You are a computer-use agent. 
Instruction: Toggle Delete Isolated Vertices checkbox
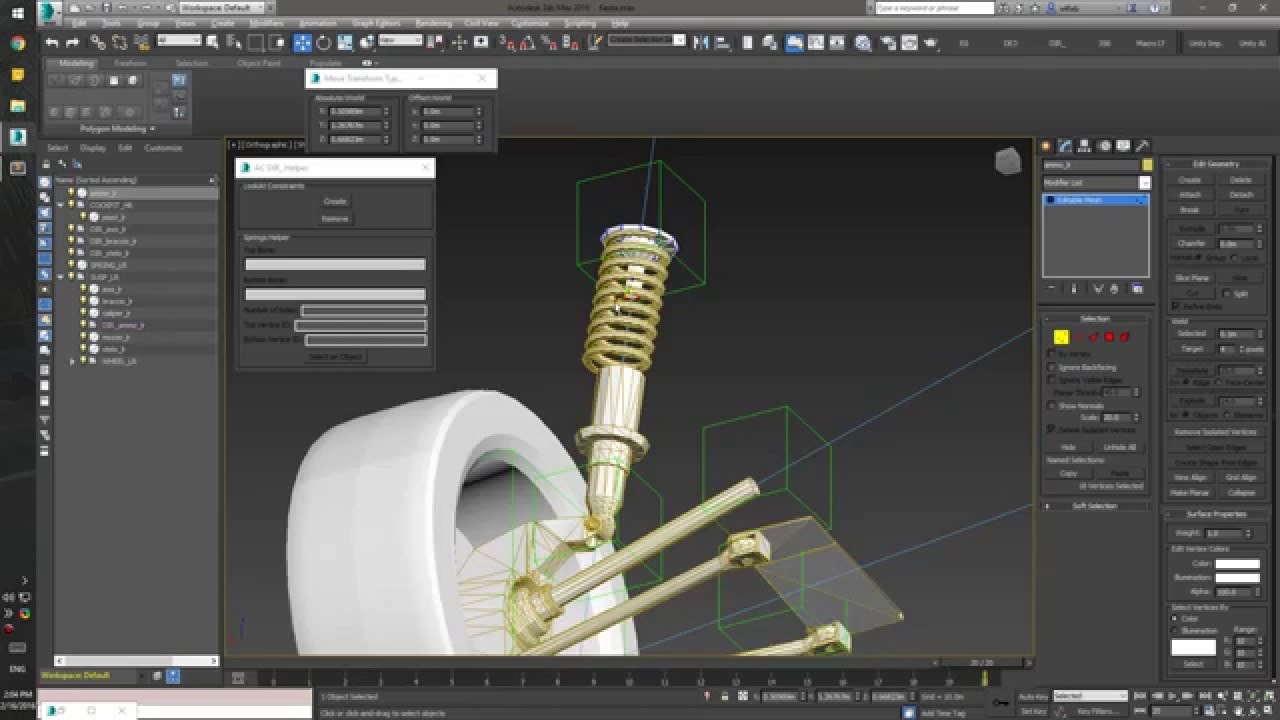coord(1051,428)
